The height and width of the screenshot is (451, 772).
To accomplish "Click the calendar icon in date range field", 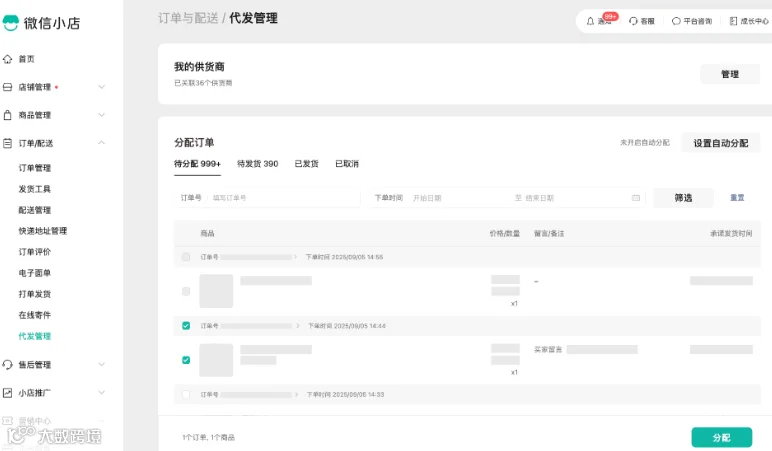I will tap(636, 198).
